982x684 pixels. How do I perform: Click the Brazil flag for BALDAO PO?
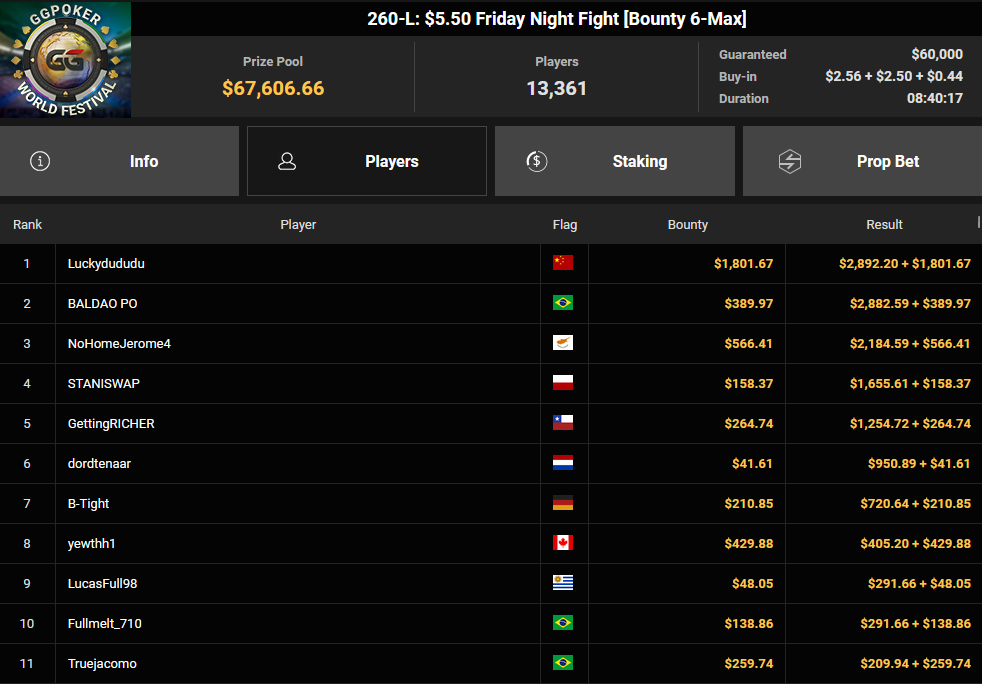click(x=563, y=303)
